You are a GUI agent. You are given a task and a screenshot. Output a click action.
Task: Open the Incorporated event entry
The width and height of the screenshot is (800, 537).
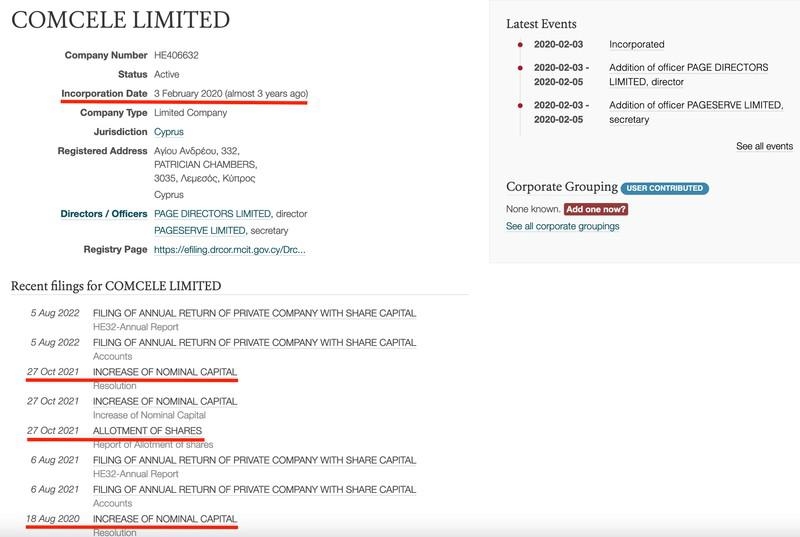click(637, 44)
